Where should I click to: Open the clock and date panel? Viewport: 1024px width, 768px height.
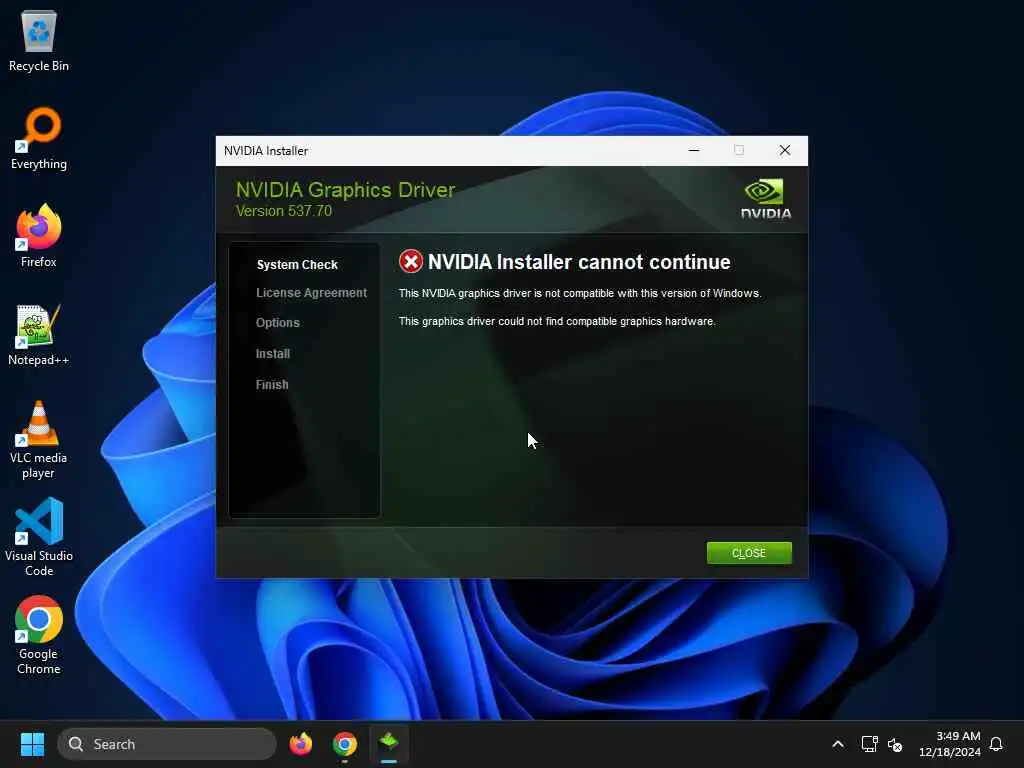coord(950,744)
